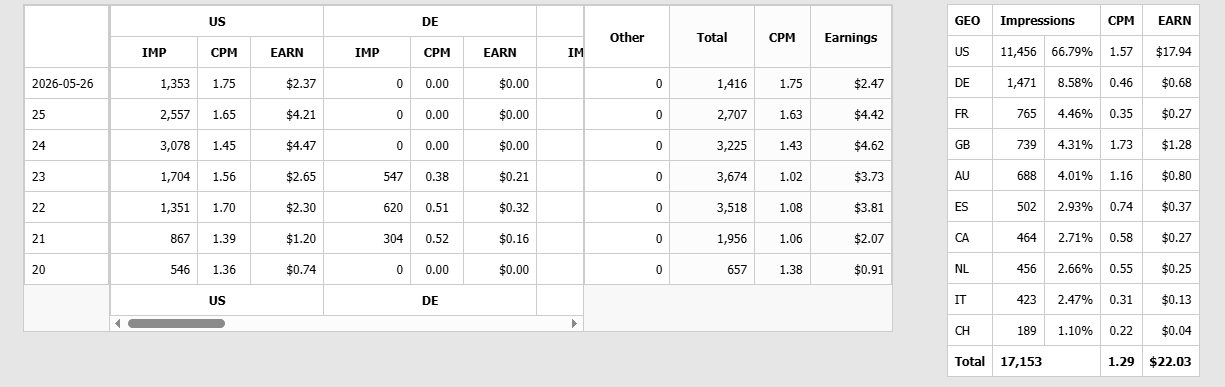The width and height of the screenshot is (1225, 387).
Task: Click the $17.94 US earnings cell
Action: pos(1170,52)
